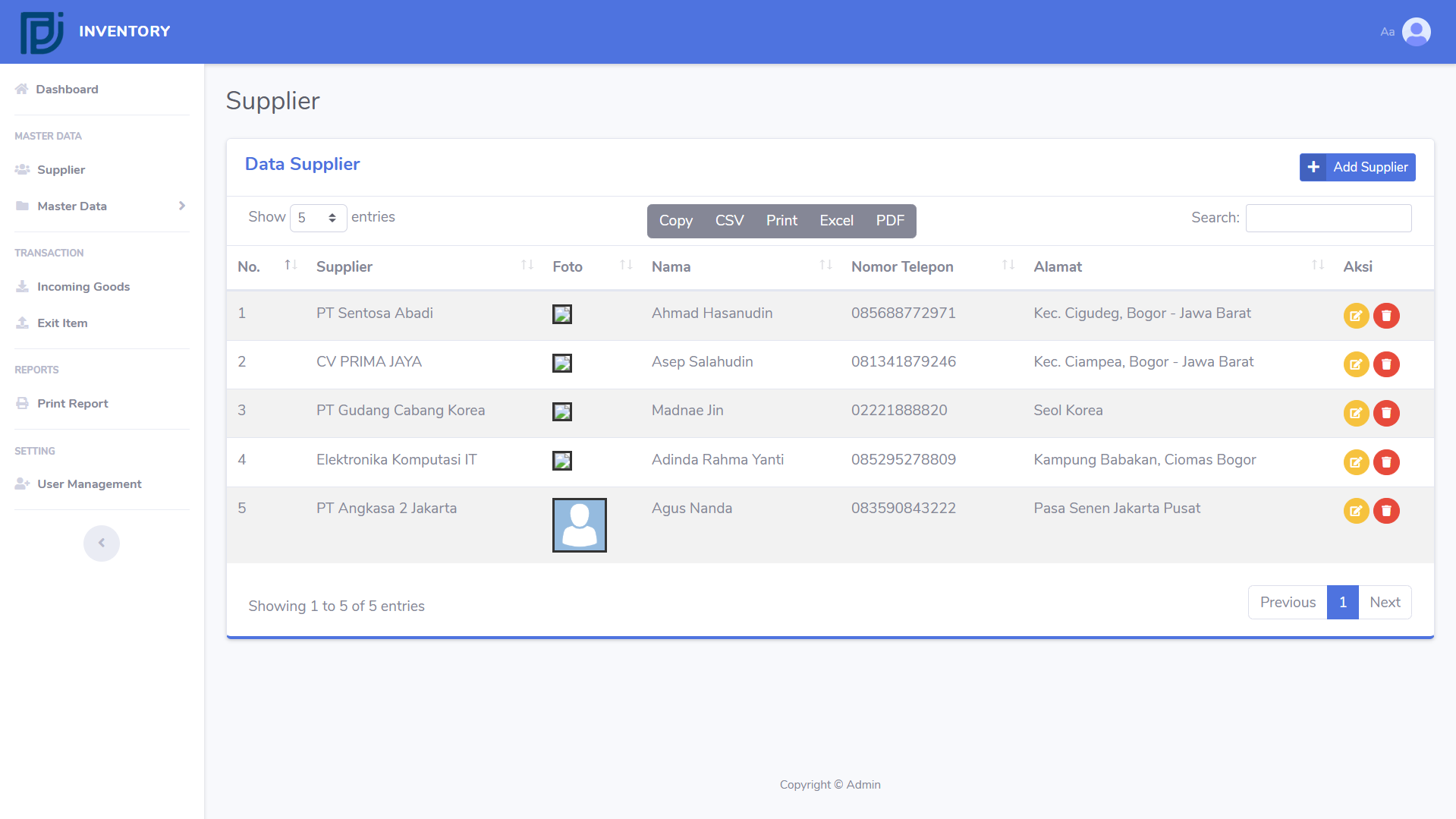Click the edit icon for PT Gudang Cabang Korea
Image resolution: width=1456 pixels, height=819 pixels.
[1355, 413]
